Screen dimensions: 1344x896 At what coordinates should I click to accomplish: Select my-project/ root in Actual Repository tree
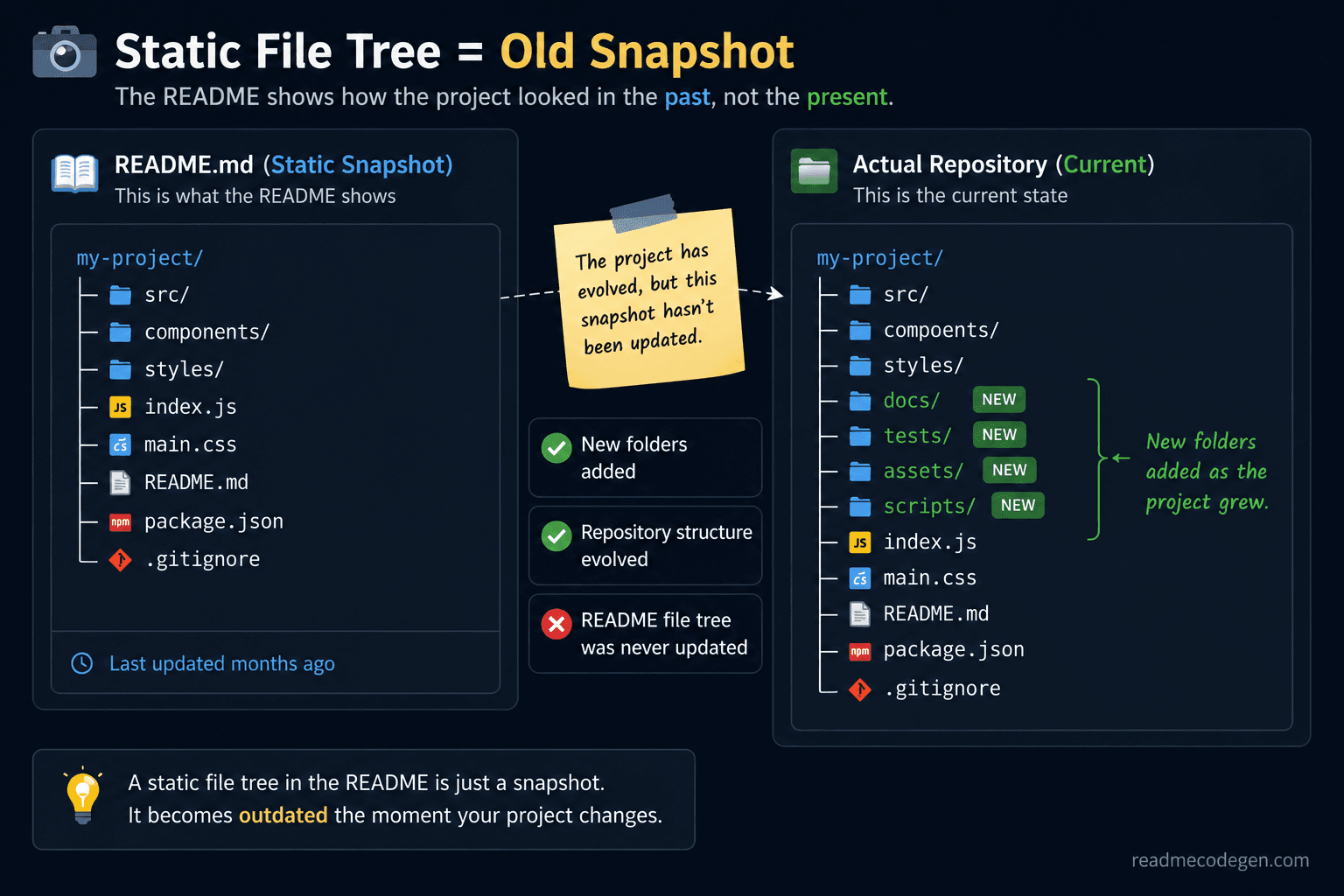[880, 258]
